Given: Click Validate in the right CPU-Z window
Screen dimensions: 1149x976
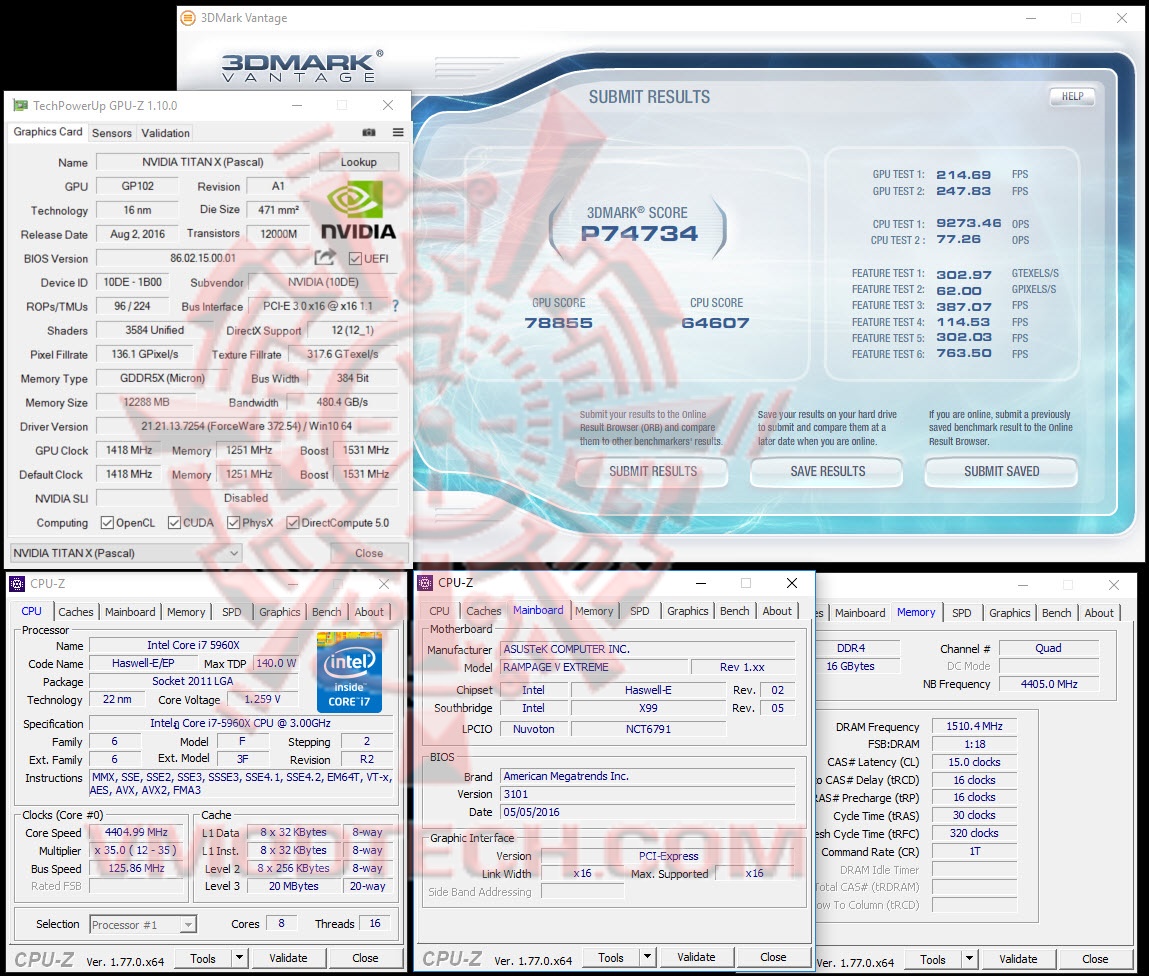Looking at the screenshot, I should click(1019, 958).
